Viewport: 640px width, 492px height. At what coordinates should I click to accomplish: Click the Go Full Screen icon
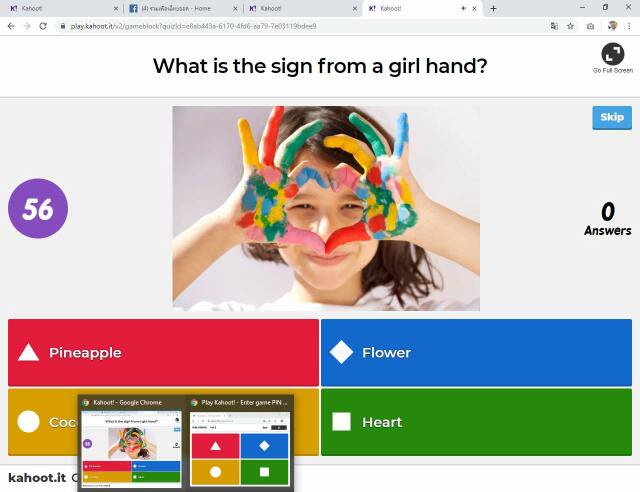(x=612, y=54)
